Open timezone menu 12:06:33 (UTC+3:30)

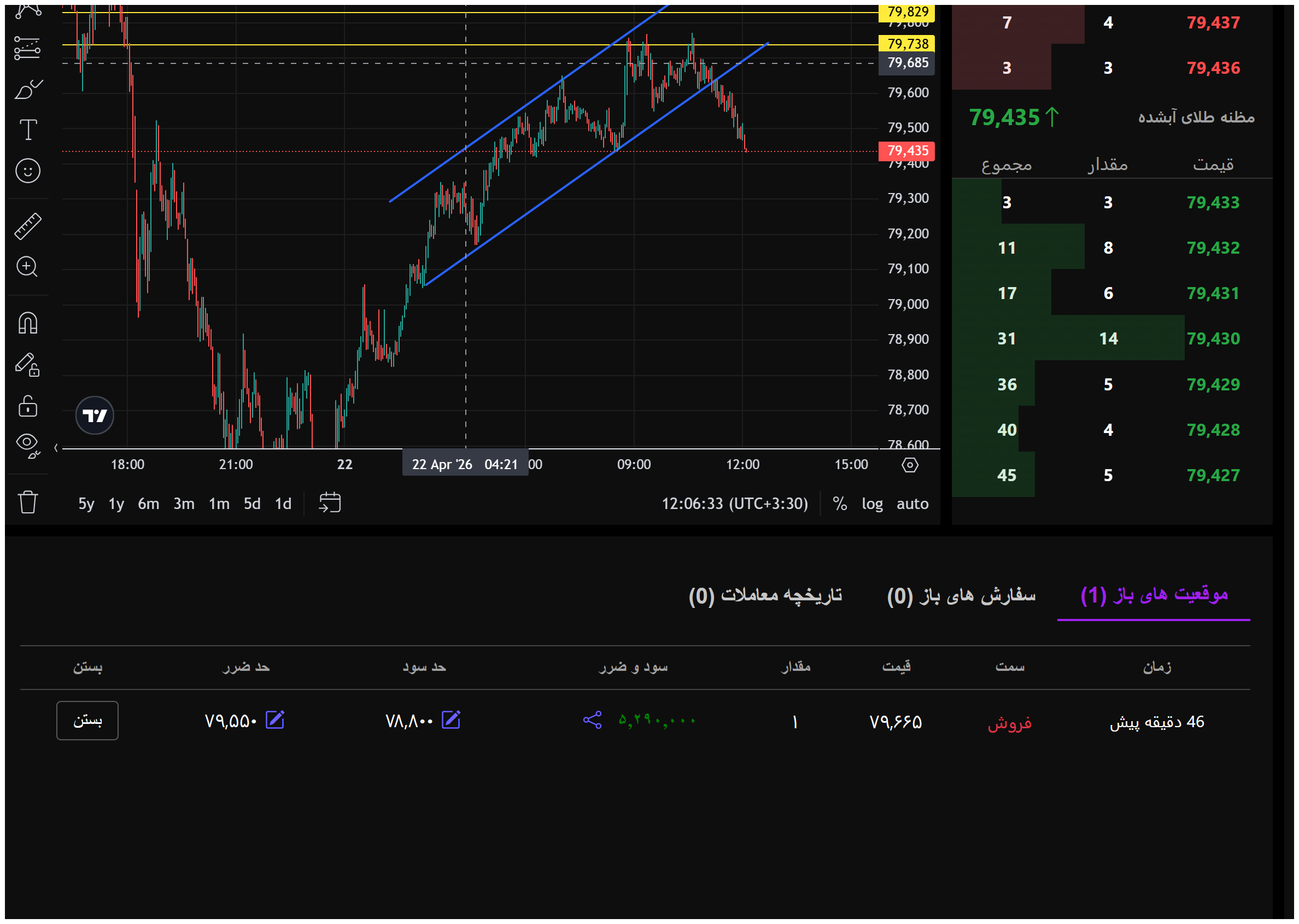coord(735,504)
